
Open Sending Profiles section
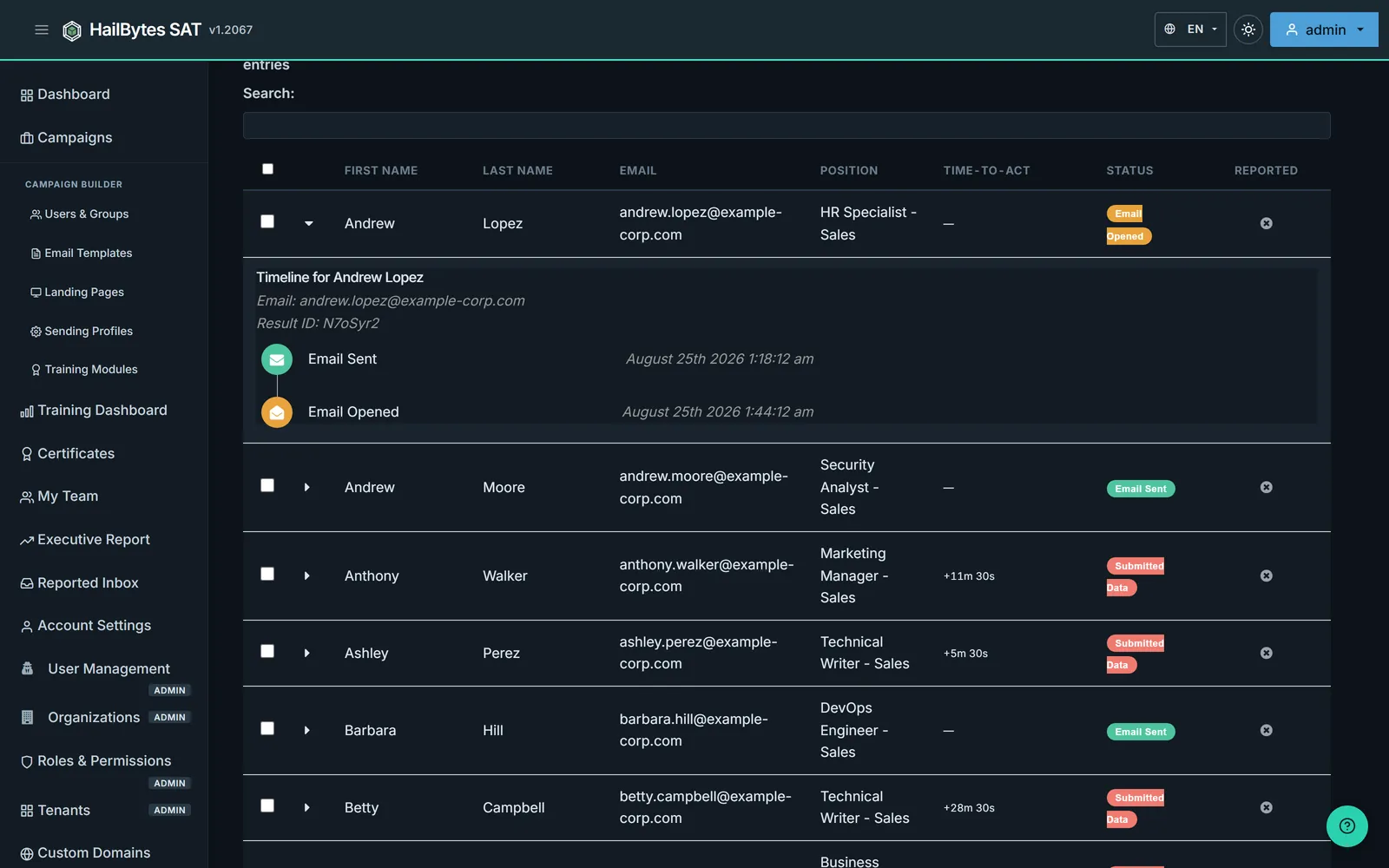tap(82, 332)
